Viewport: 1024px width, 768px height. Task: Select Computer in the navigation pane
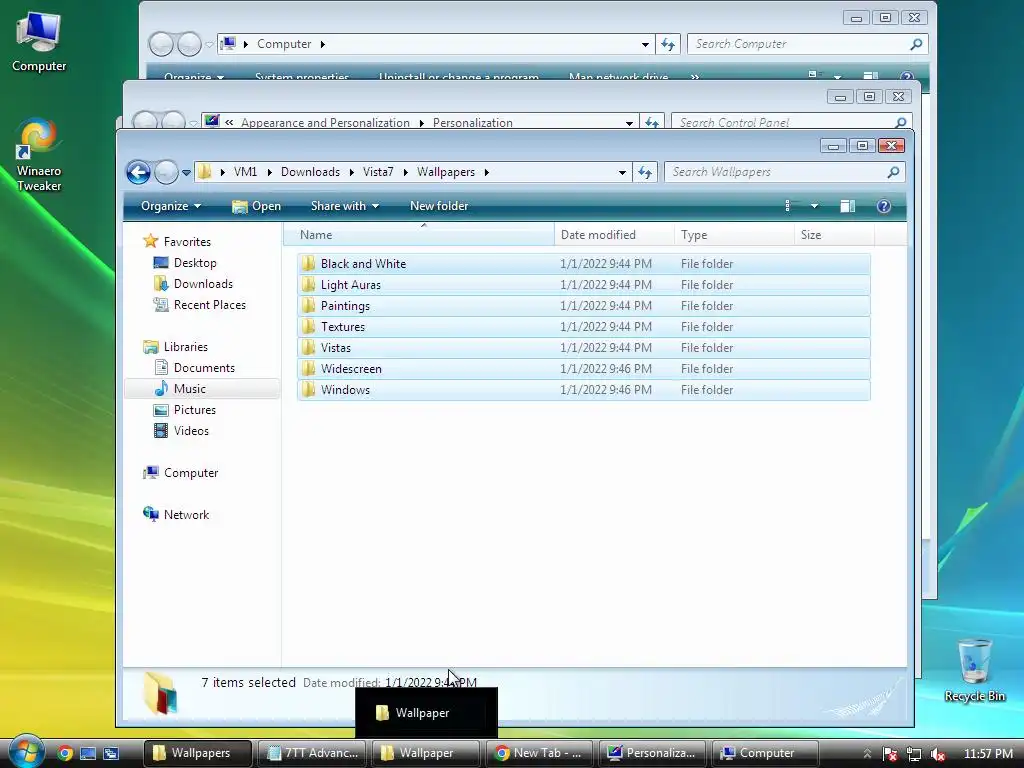point(181,472)
